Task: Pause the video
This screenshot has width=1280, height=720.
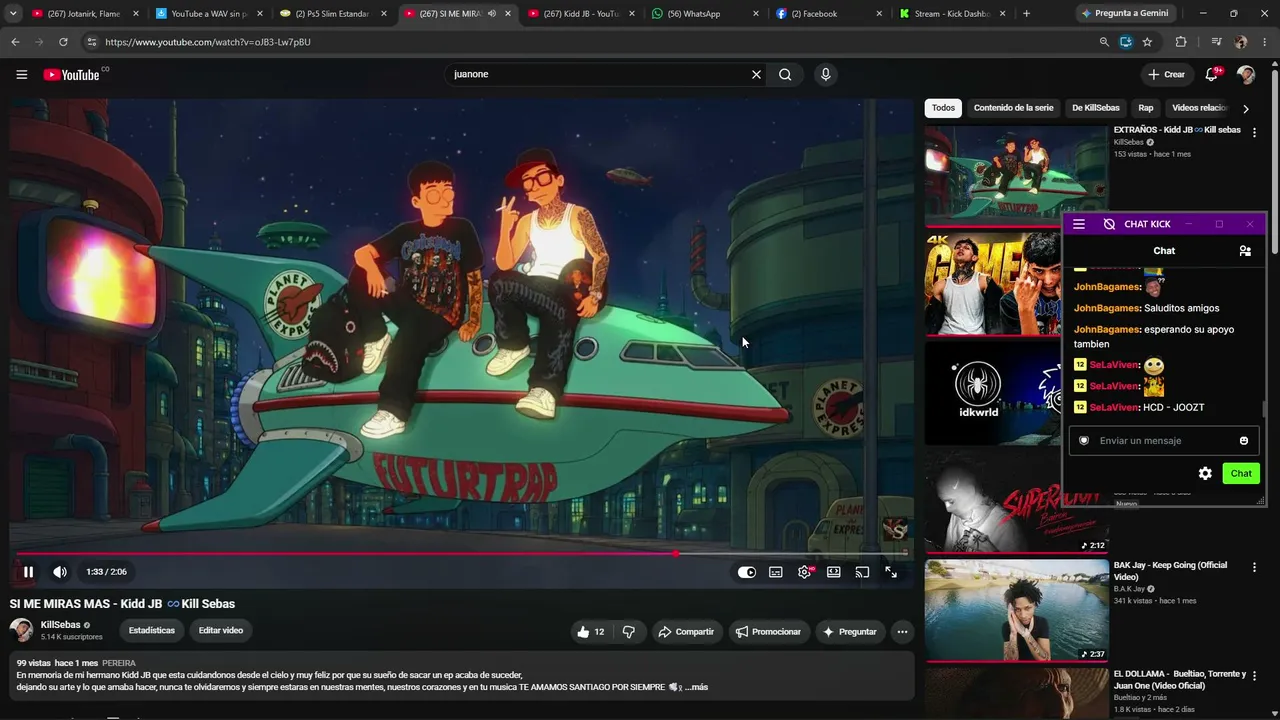Action: point(28,572)
